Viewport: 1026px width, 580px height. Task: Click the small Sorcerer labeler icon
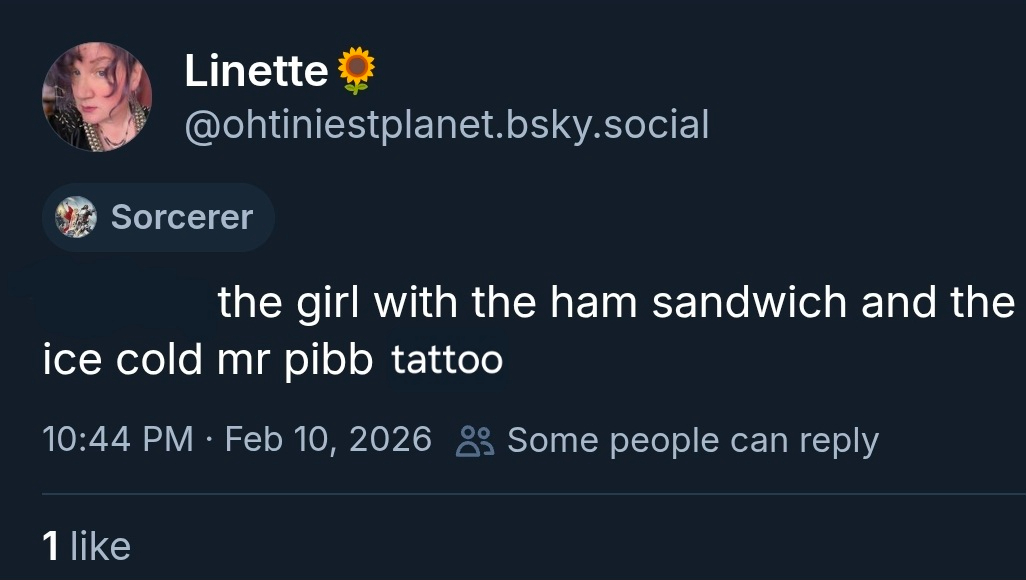76,217
